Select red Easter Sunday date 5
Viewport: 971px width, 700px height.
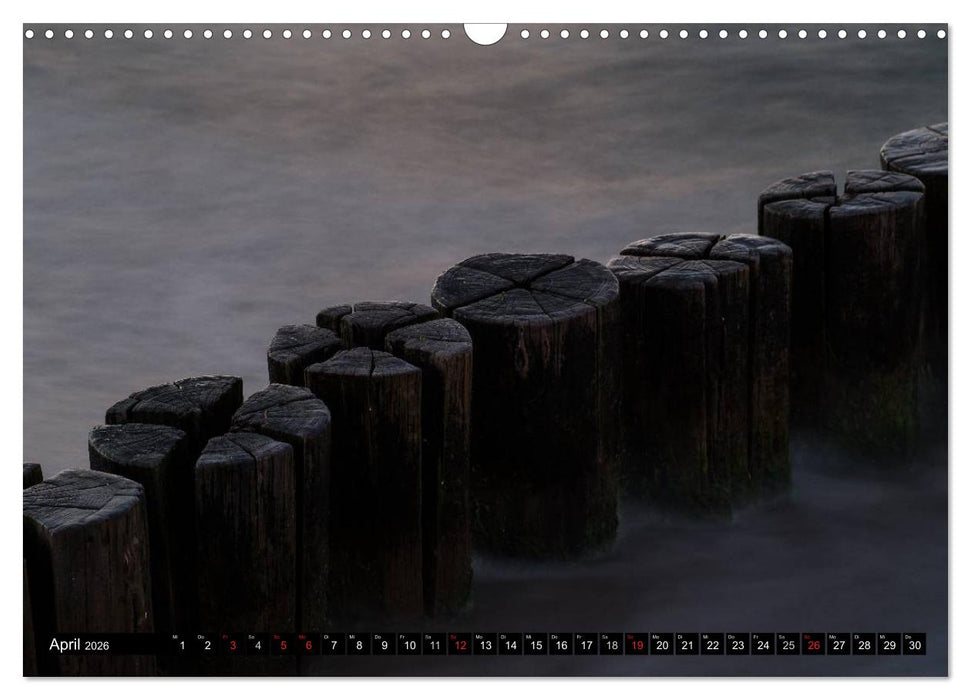[285, 643]
